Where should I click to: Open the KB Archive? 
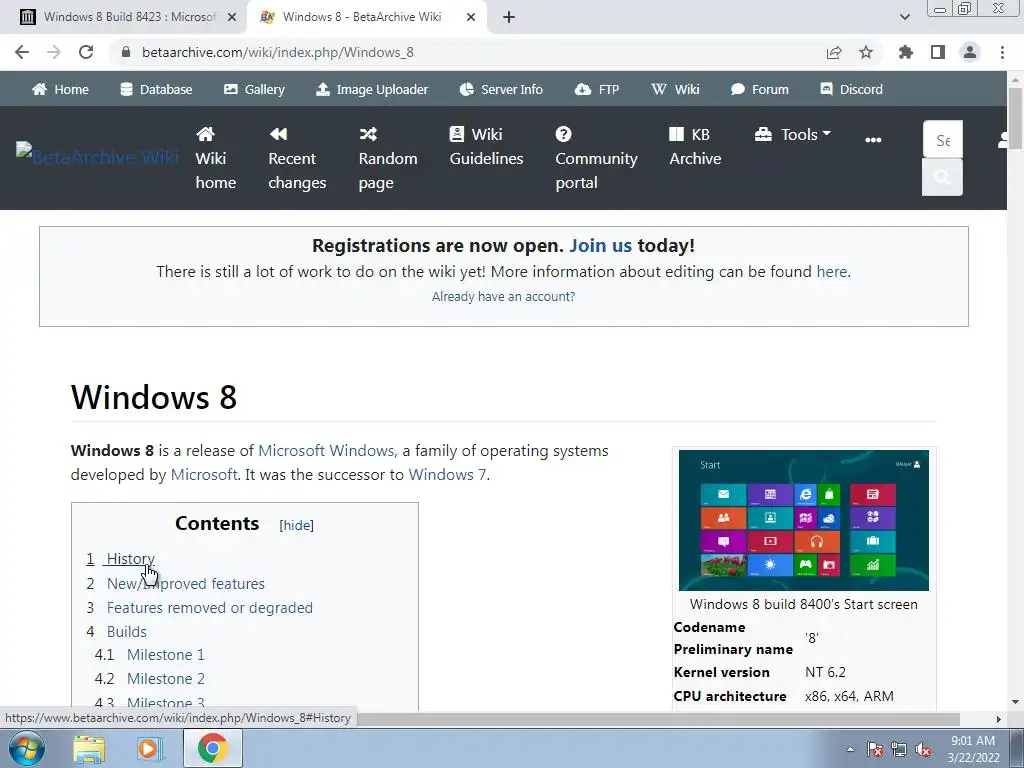click(695, 146)
